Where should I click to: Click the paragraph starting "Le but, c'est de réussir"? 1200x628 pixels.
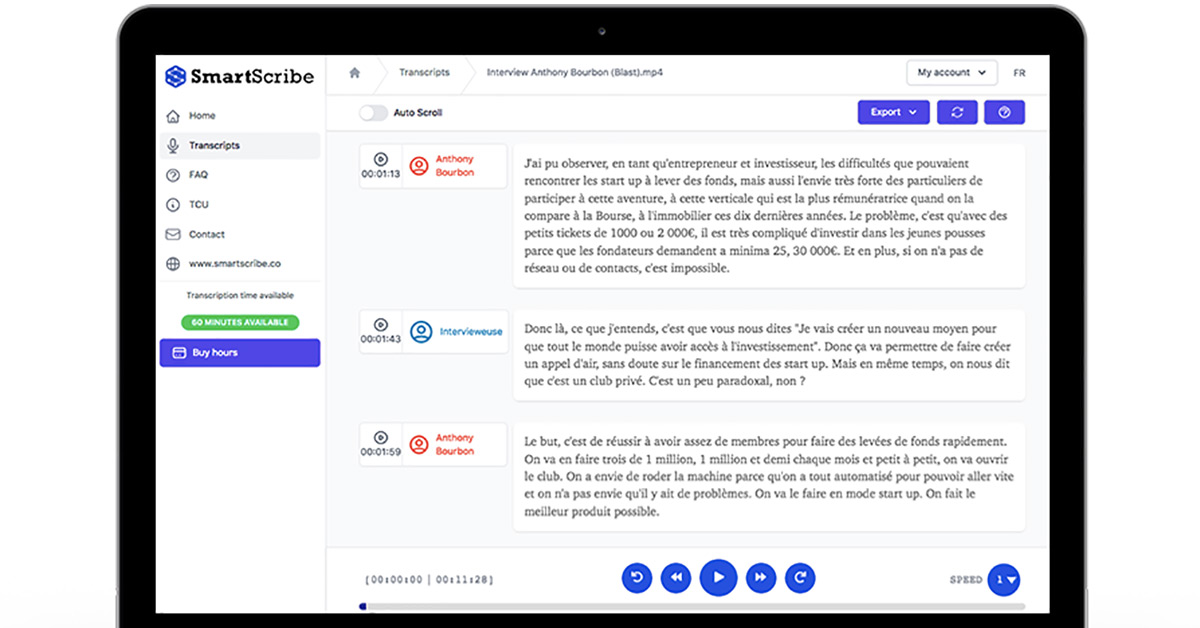point(769,476)
